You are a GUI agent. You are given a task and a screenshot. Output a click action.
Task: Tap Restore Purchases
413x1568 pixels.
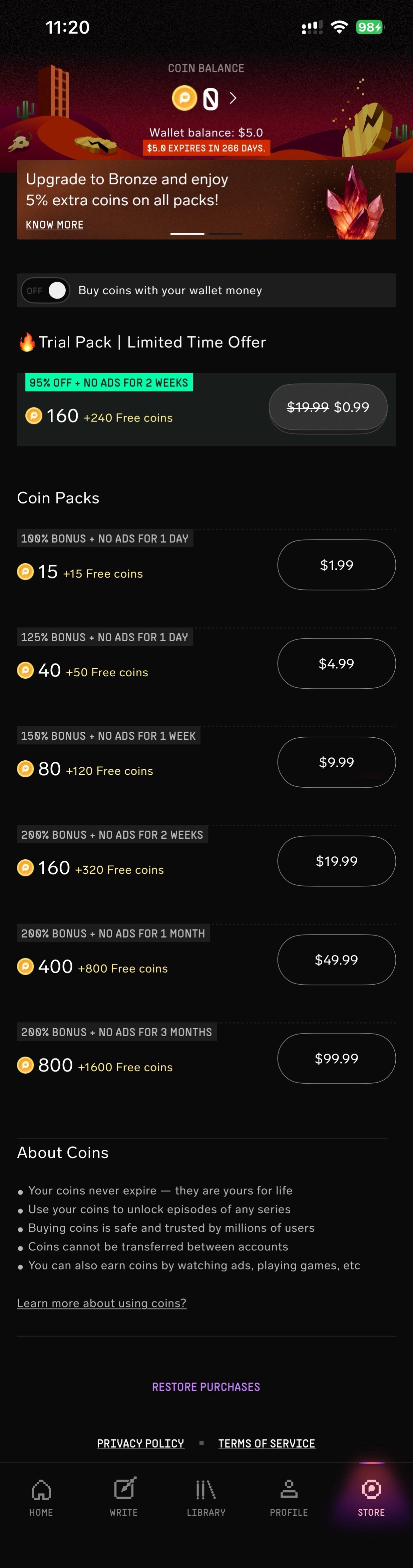[206, 1387]
